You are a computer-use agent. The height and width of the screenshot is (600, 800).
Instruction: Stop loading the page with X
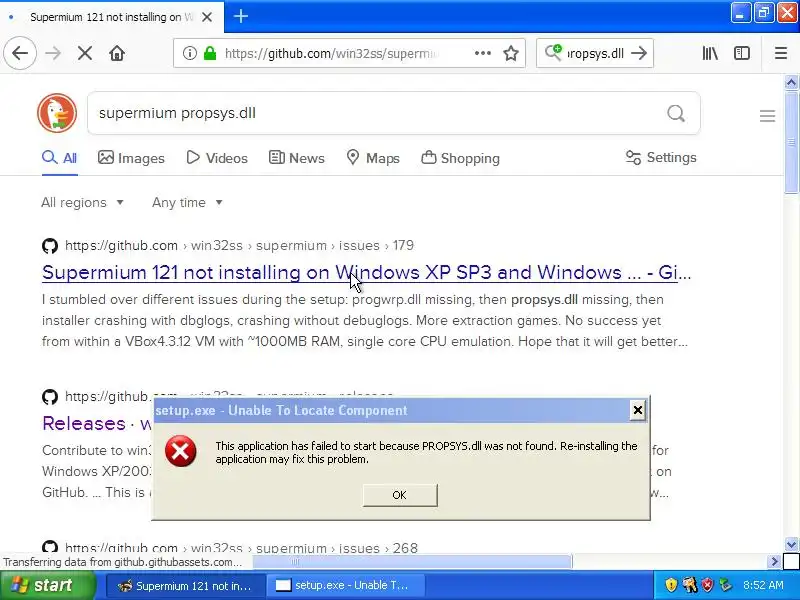85,53
